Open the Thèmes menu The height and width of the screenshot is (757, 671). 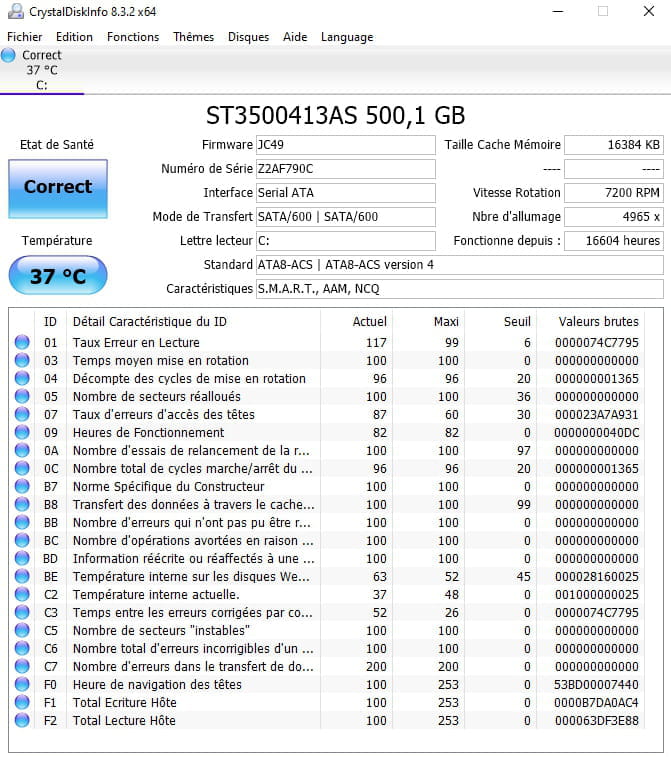193,37
